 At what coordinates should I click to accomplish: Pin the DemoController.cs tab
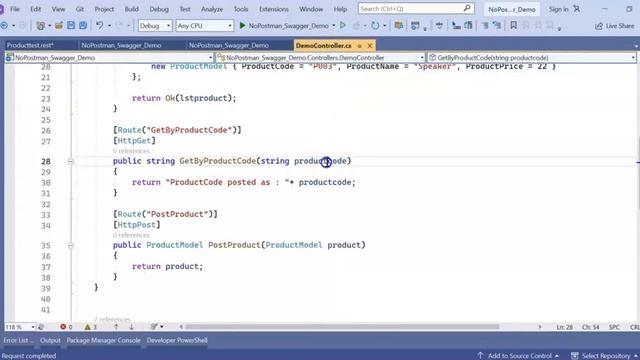tap(360, 46)
